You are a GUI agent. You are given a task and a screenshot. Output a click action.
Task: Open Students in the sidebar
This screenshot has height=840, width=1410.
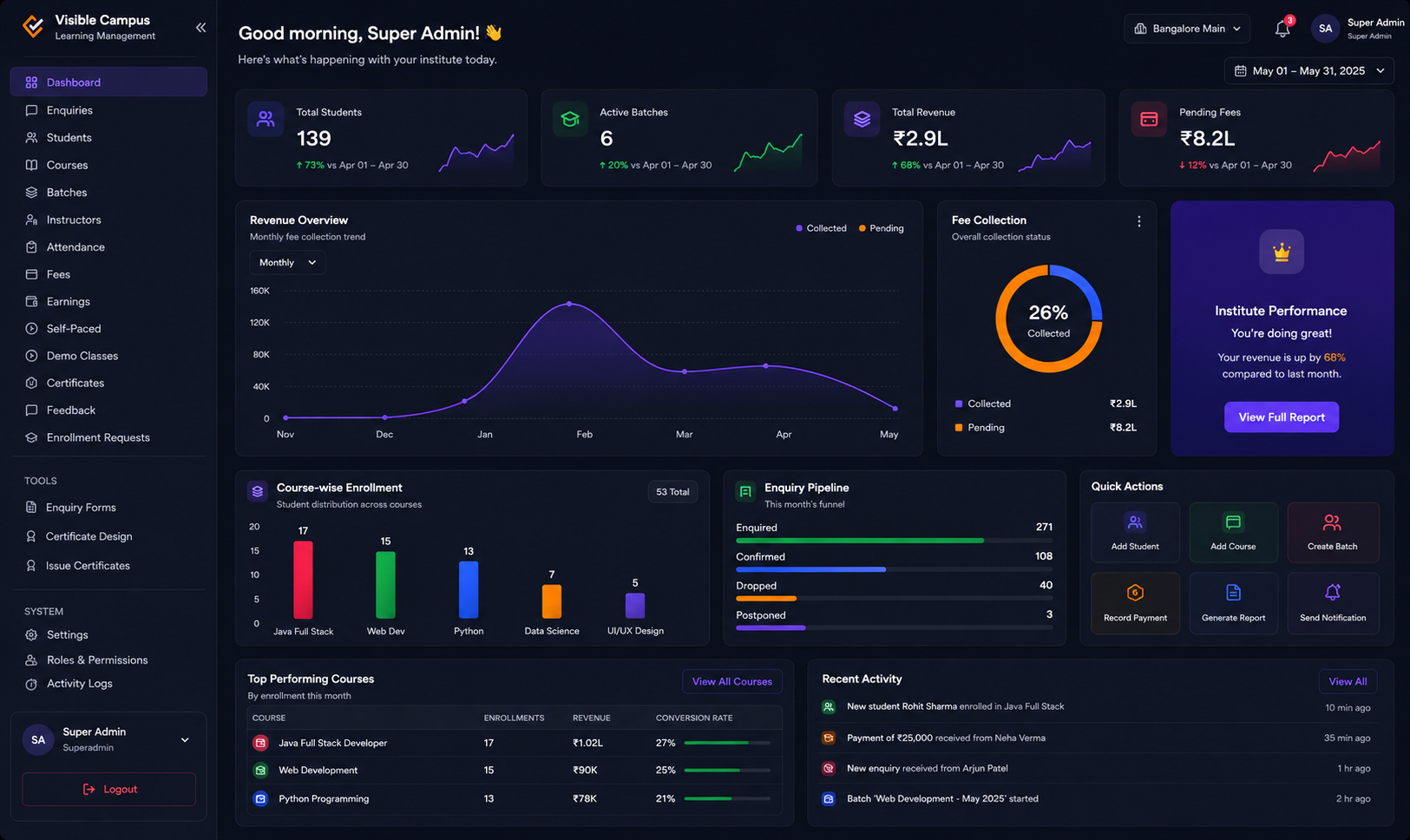(108, 137)
